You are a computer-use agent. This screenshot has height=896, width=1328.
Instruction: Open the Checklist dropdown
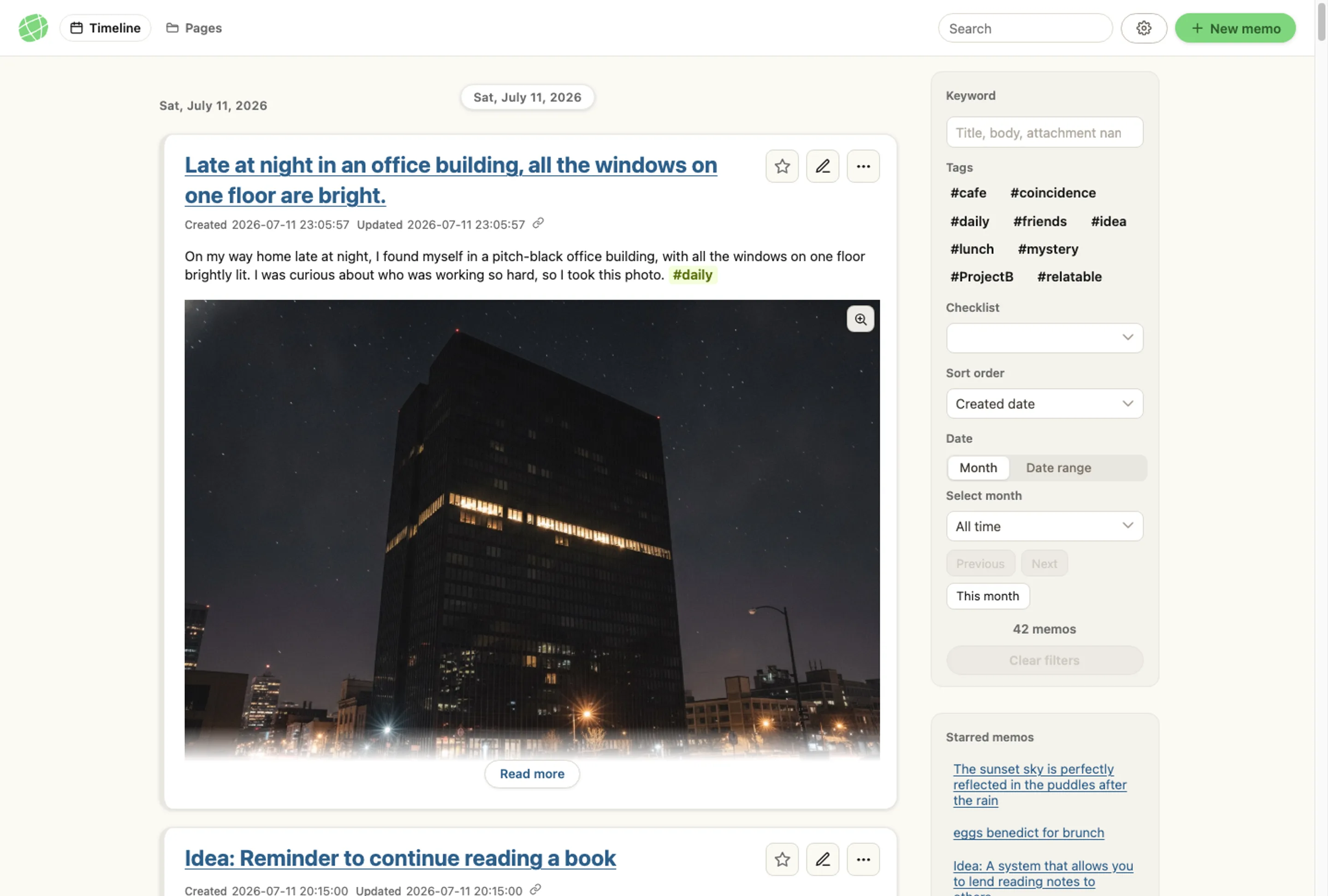pyautogui.click(x=1044, y=338)
